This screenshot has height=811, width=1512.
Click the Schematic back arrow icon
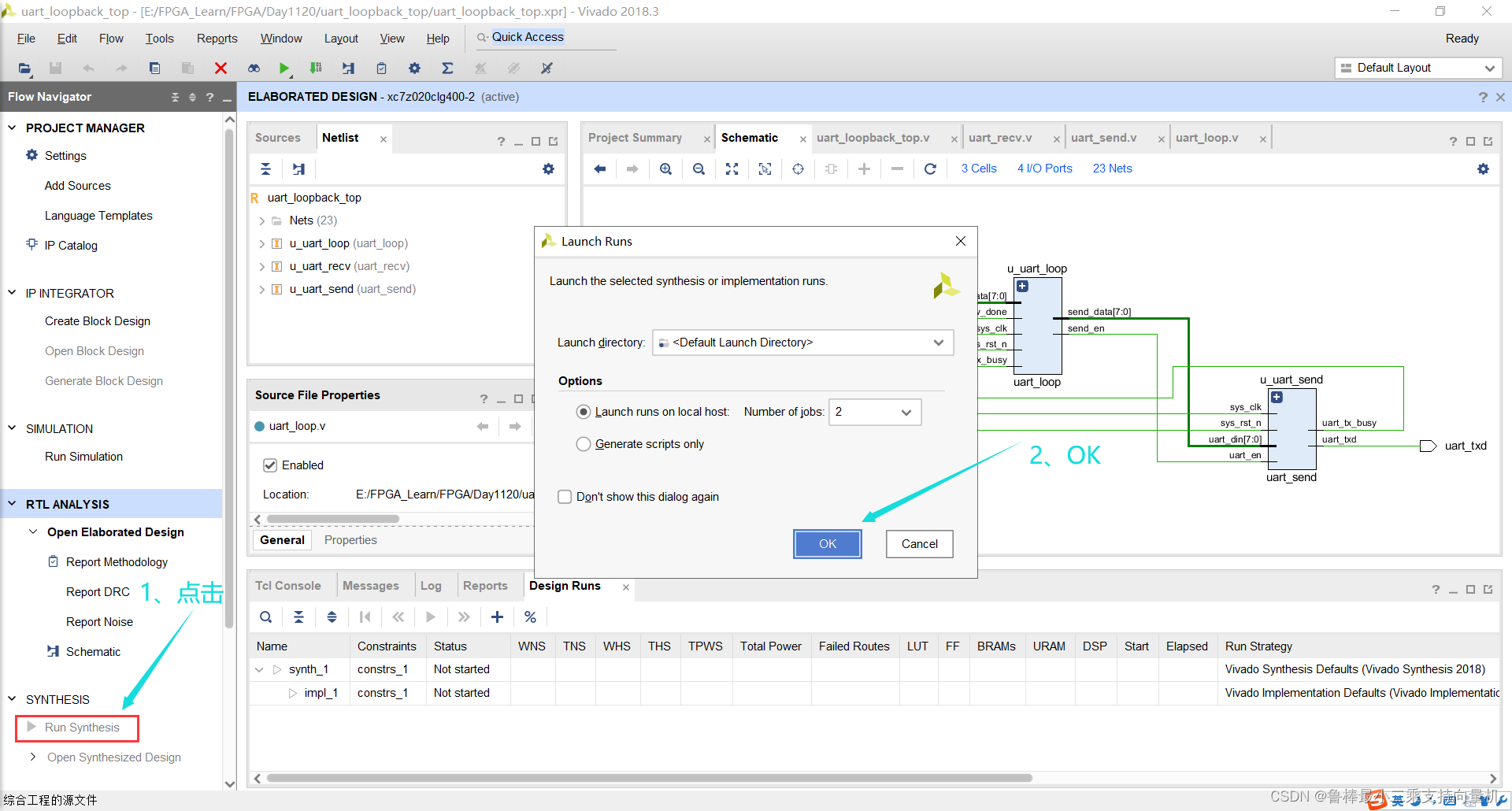coord(599,168)
